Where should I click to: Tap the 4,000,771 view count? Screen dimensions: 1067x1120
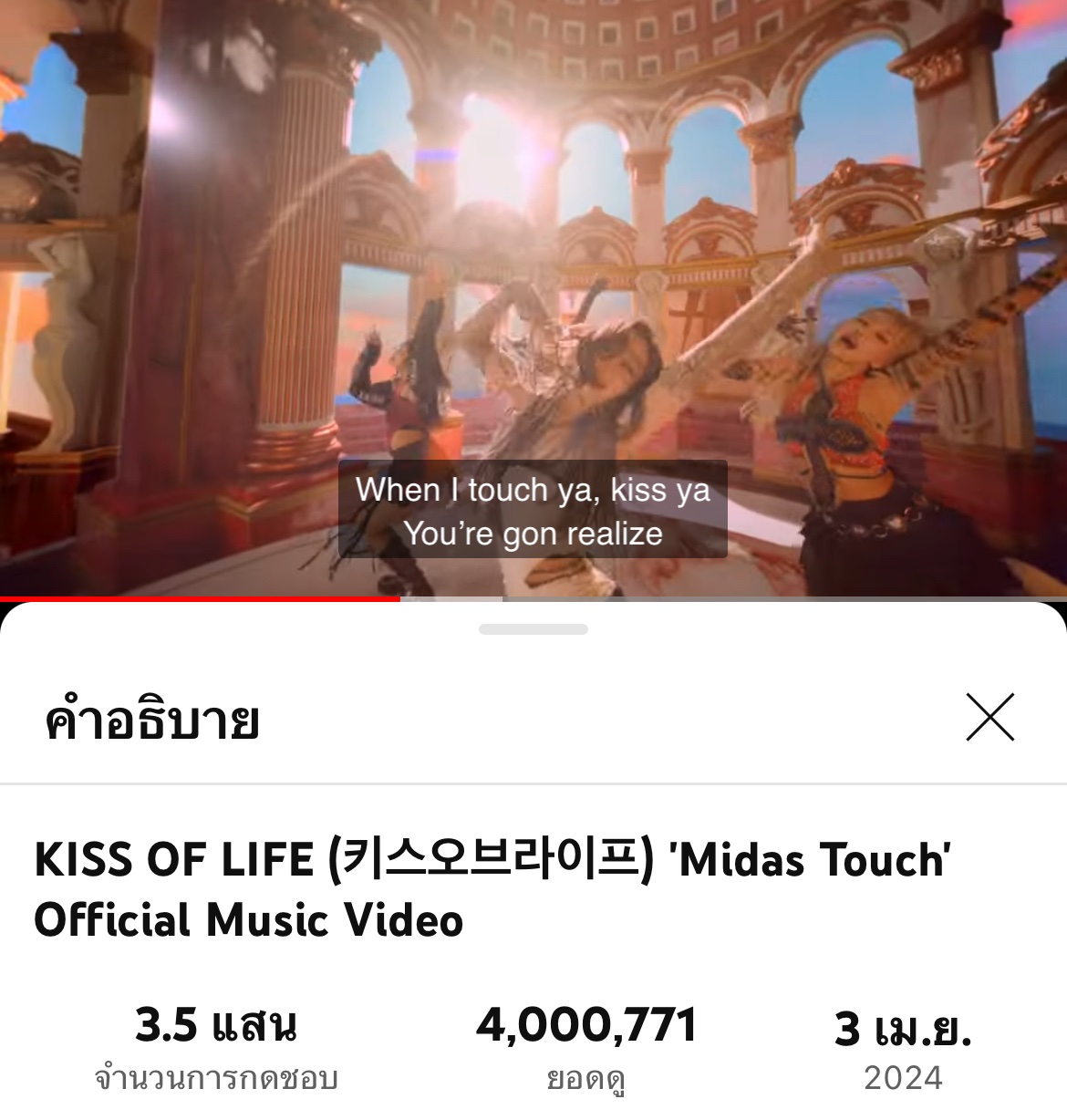pos(586,1025)
